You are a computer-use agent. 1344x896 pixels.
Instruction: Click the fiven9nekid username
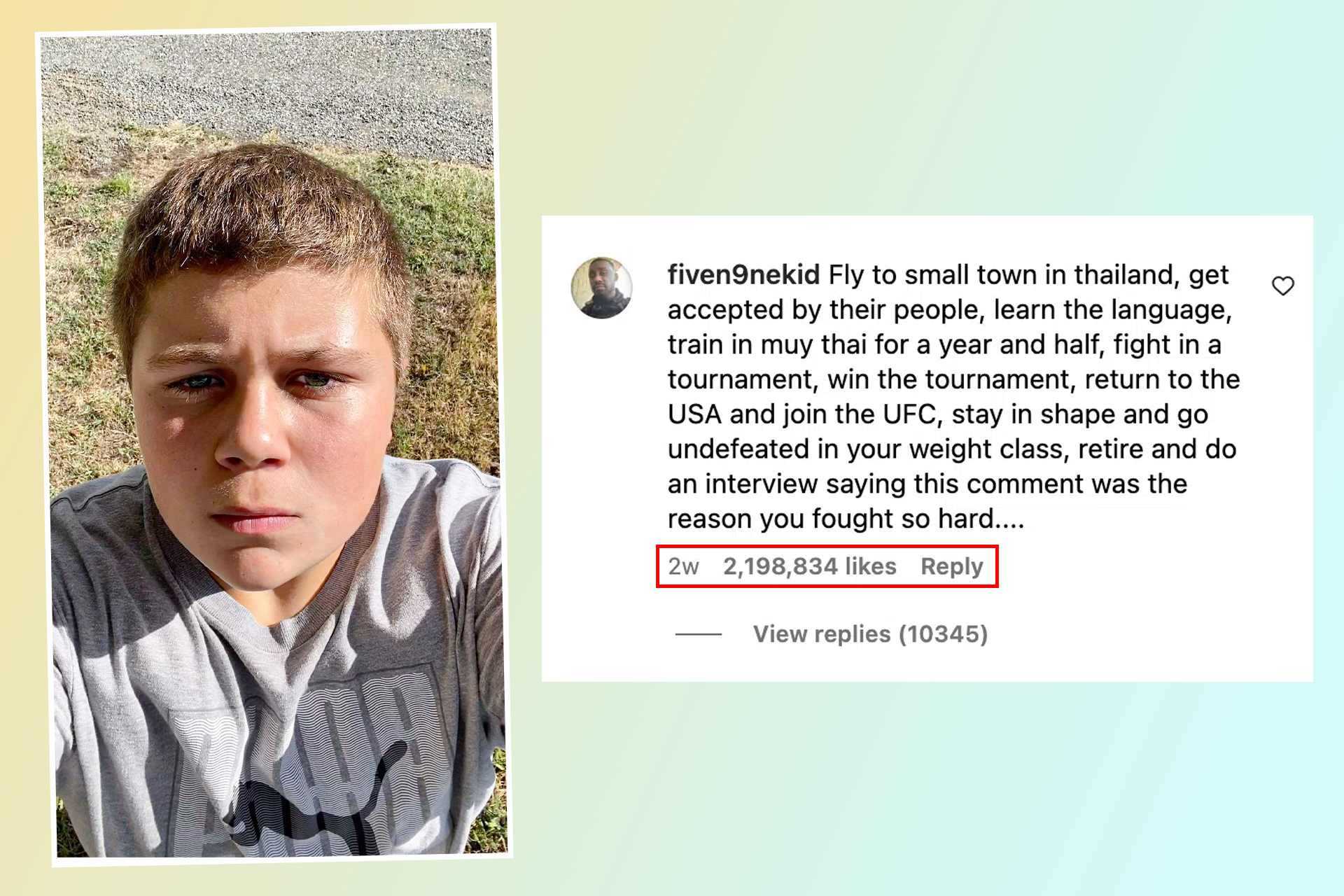pos(743,275)
